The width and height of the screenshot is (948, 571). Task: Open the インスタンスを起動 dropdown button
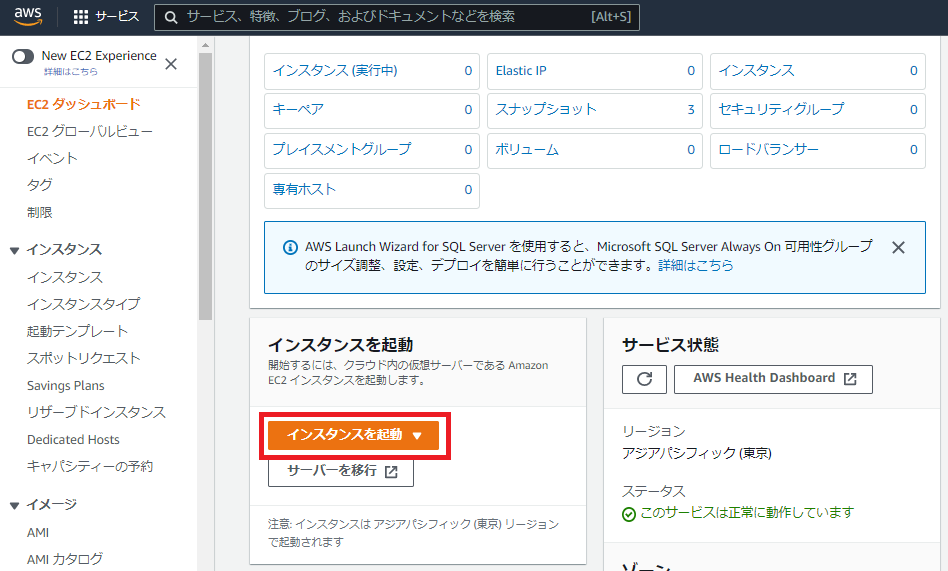click(354, 435)
